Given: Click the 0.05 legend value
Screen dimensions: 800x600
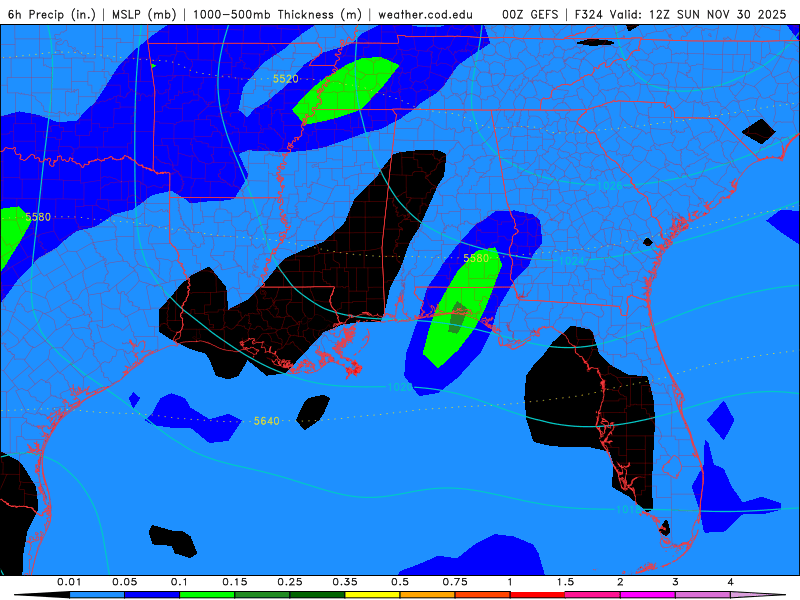Looking at the screenshot, I should (124, 582).
